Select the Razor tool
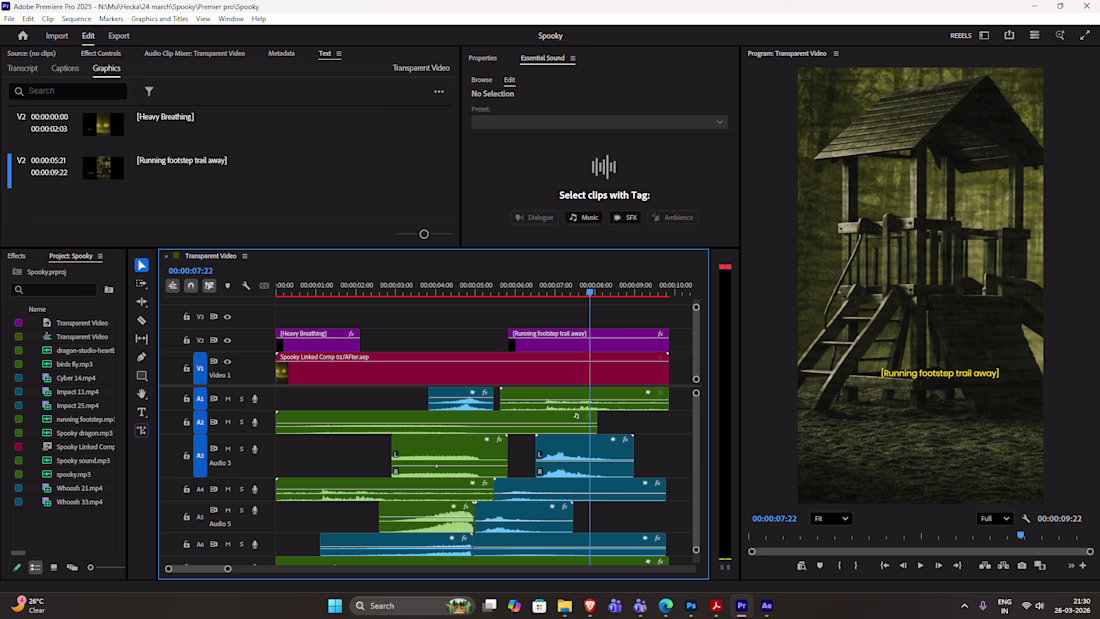1100x619 pixels. coord(142,320)
